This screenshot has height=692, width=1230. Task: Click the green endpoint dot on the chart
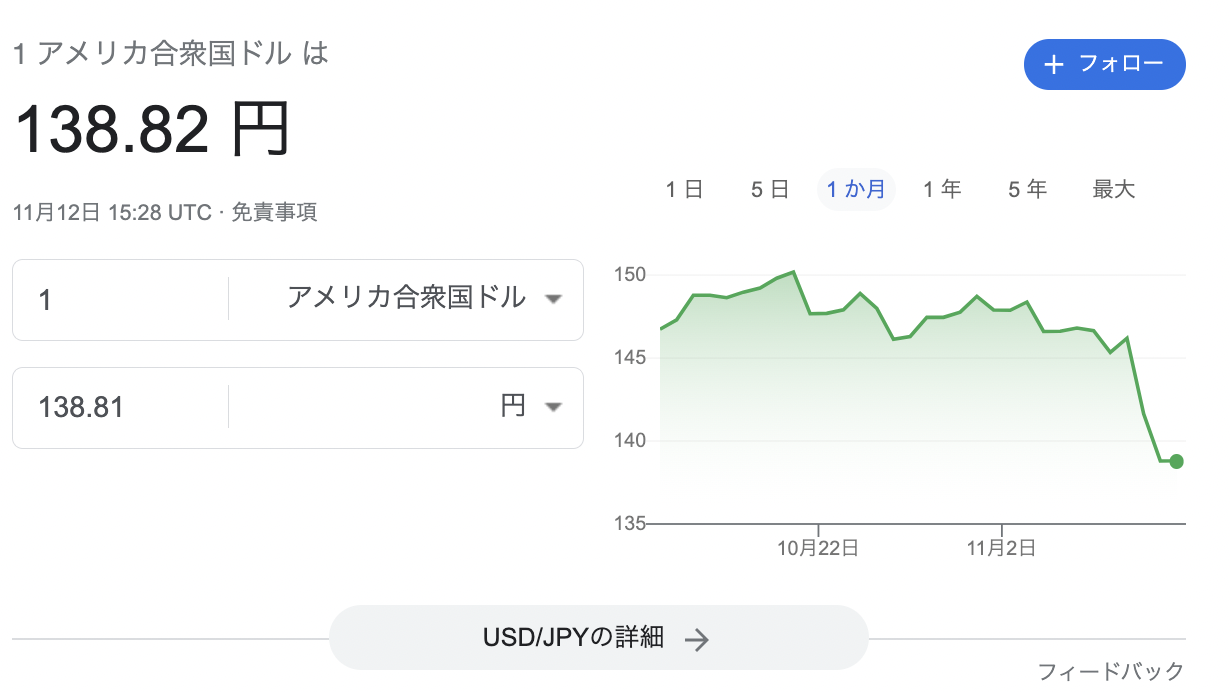click(x=1176, y=461)
